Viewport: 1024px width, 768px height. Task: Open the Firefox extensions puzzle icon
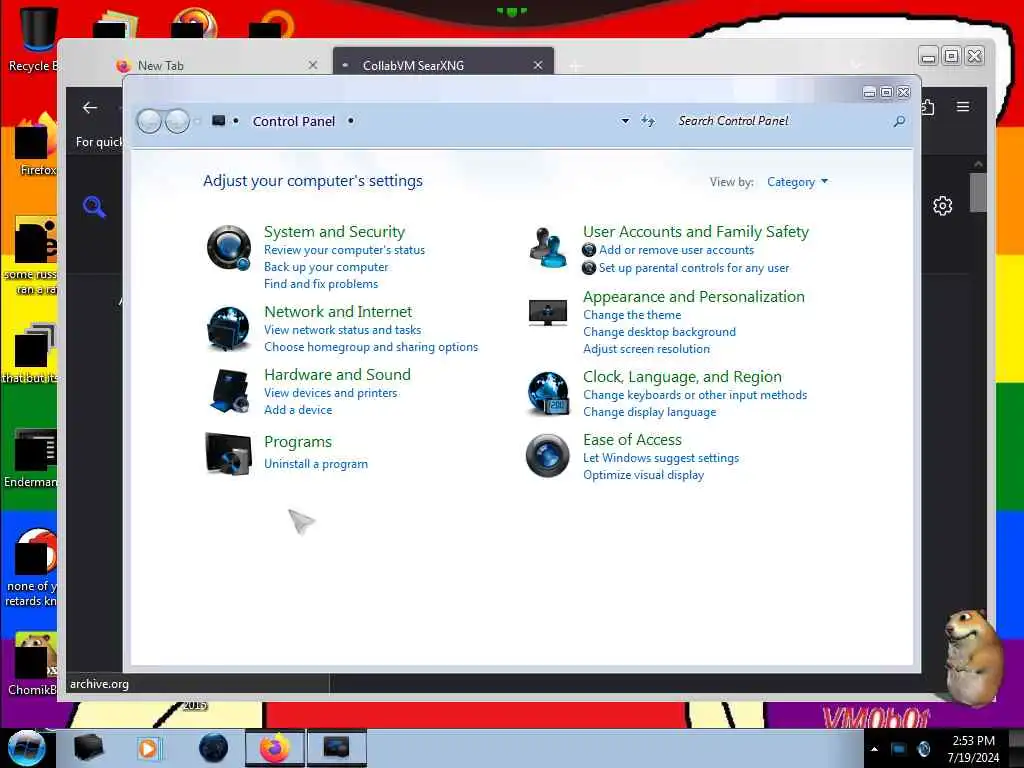(928, 106)
